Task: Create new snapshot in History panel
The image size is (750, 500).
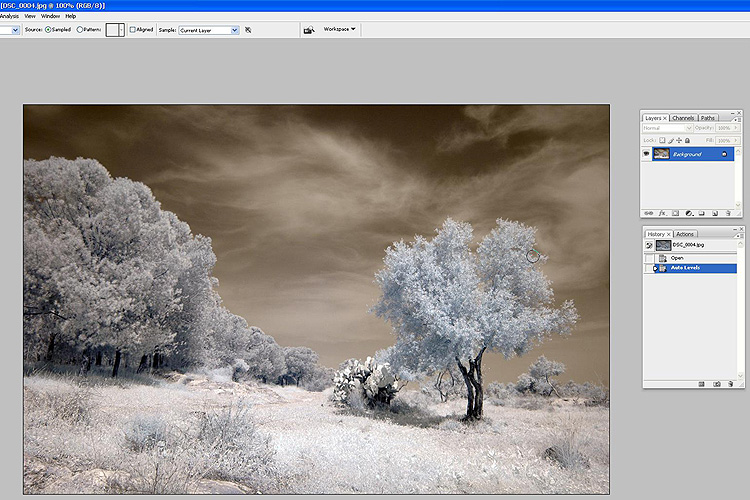Action: [x=716, y=383]
